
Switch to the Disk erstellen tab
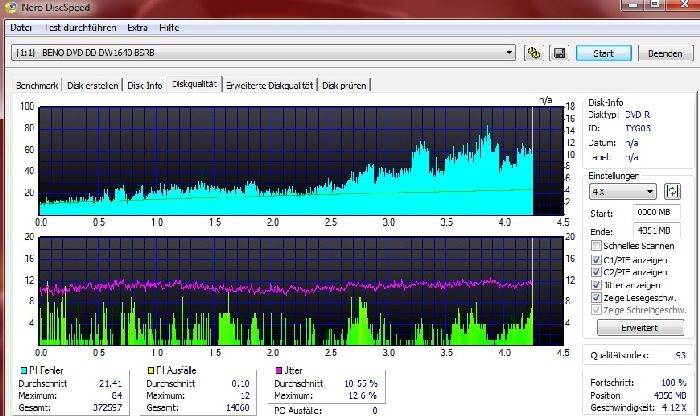(x=93, y=85)
